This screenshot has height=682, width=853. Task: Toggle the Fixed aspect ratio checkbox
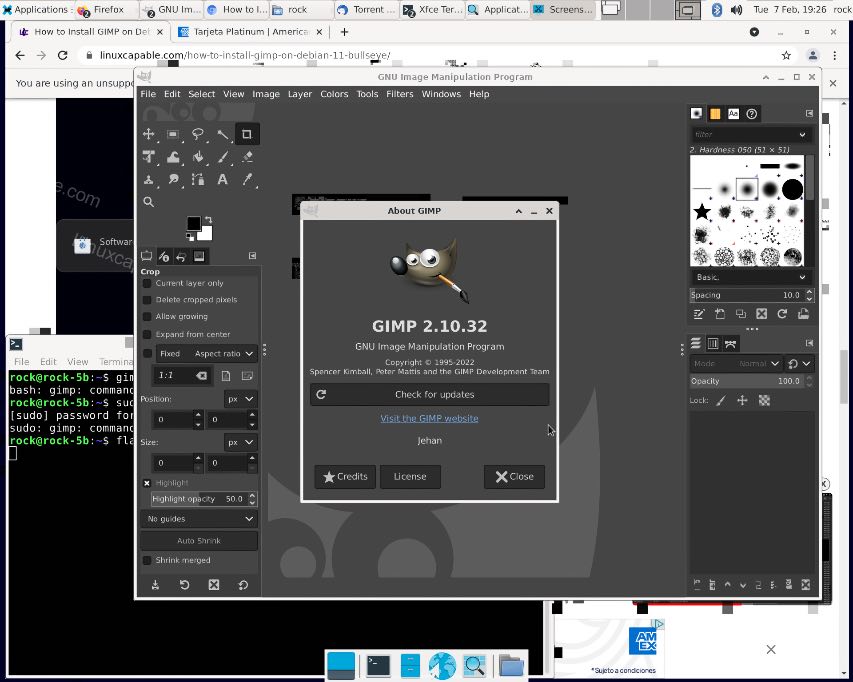pyautogui.click(x=147, y=354)
